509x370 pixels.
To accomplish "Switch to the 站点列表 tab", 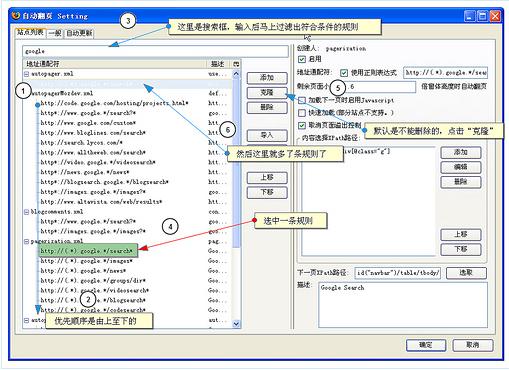I will pyautogui.click(x=30, y=32).
